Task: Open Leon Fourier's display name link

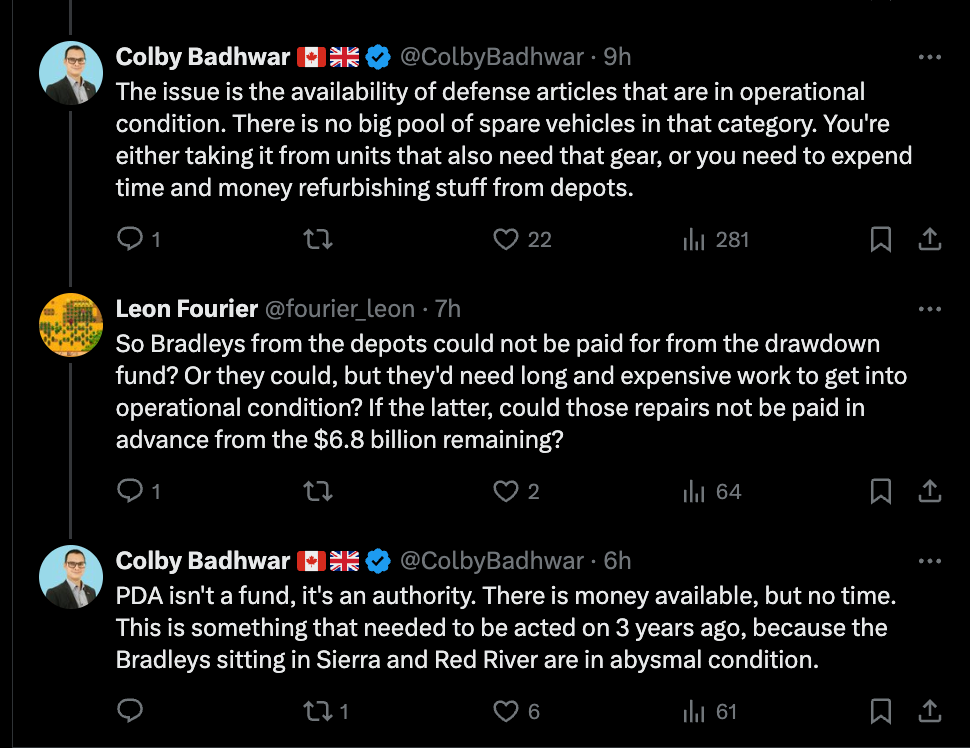Action: 186,309
